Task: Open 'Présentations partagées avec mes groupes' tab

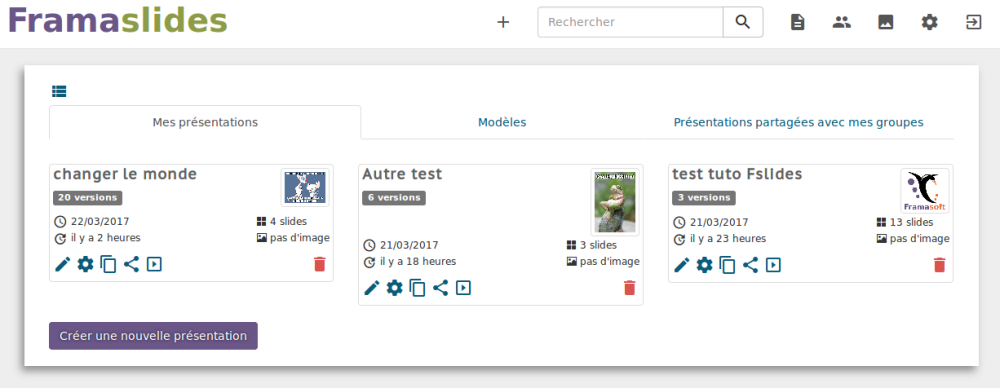Action: (798, 123)
